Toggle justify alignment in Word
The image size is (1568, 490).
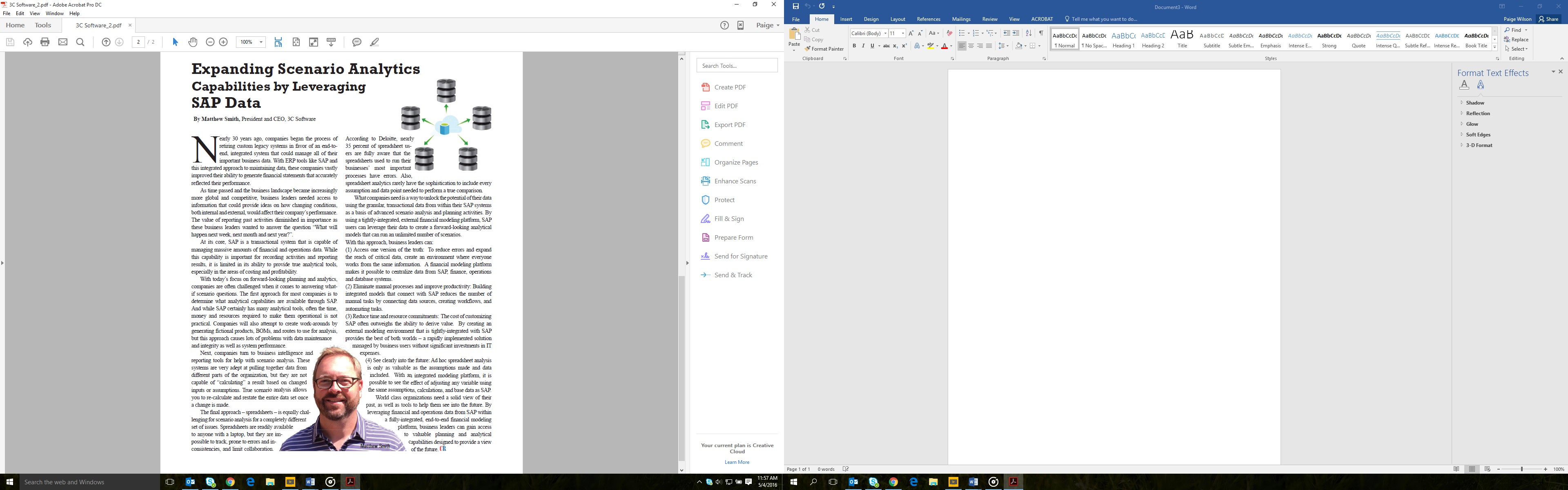pyautogui.click(x=989, y=46)
